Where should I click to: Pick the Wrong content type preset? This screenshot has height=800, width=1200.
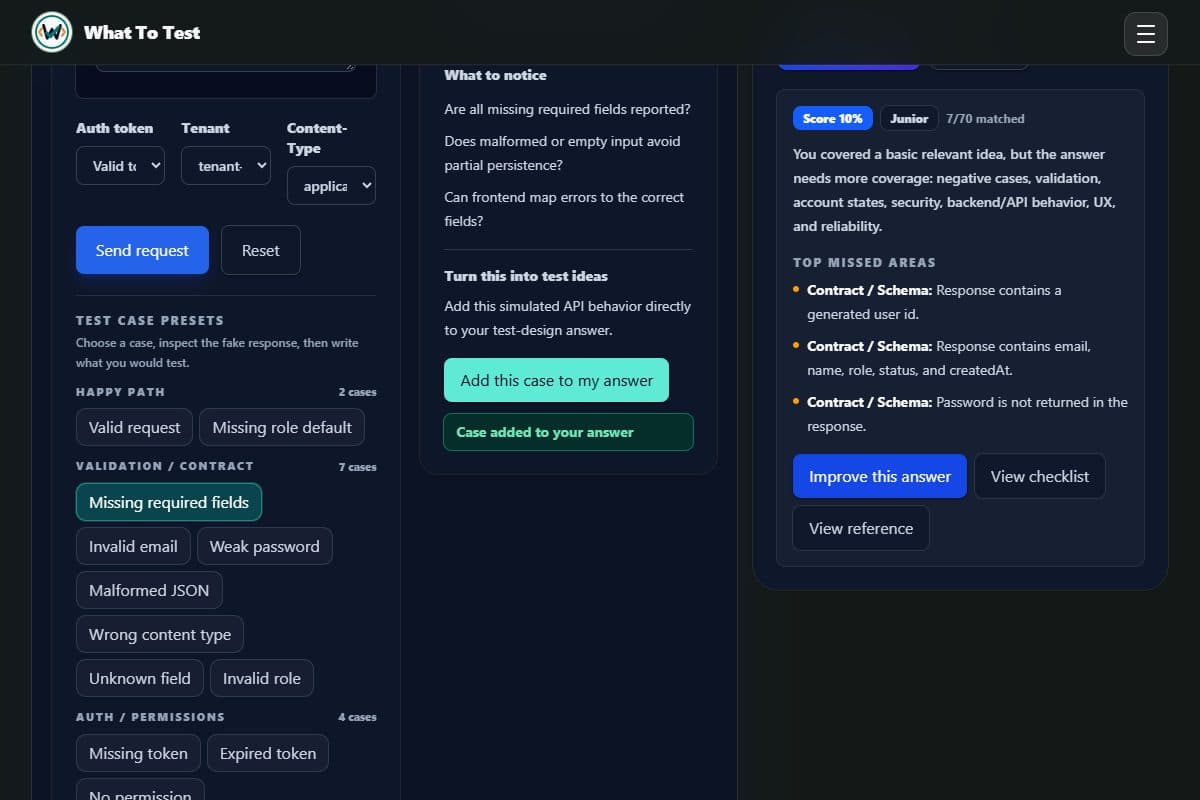pyautogui.click(x=160, y=634)
